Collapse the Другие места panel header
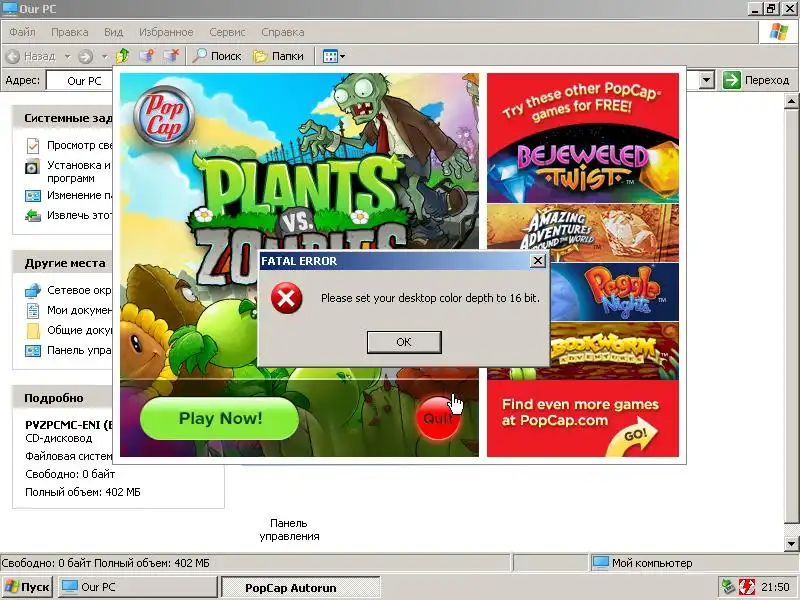This screenshot has height=600, width=800. pyautogui.click(x=62, y=263)
